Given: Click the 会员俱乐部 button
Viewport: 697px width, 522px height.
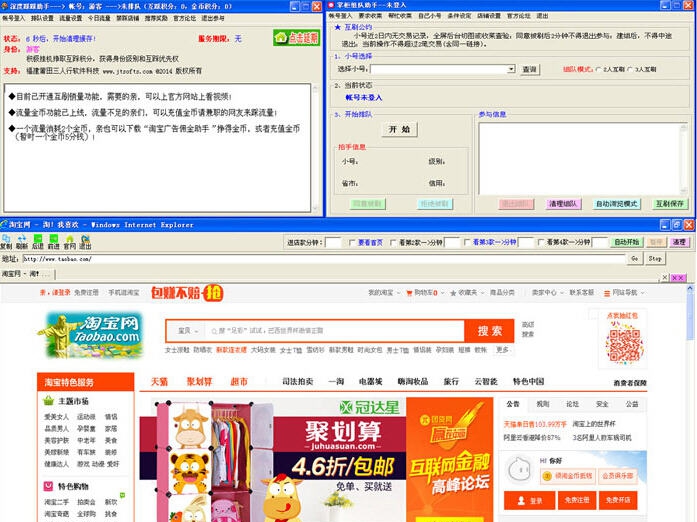Looking at the screenshot, I should click(x=617, y=476).
